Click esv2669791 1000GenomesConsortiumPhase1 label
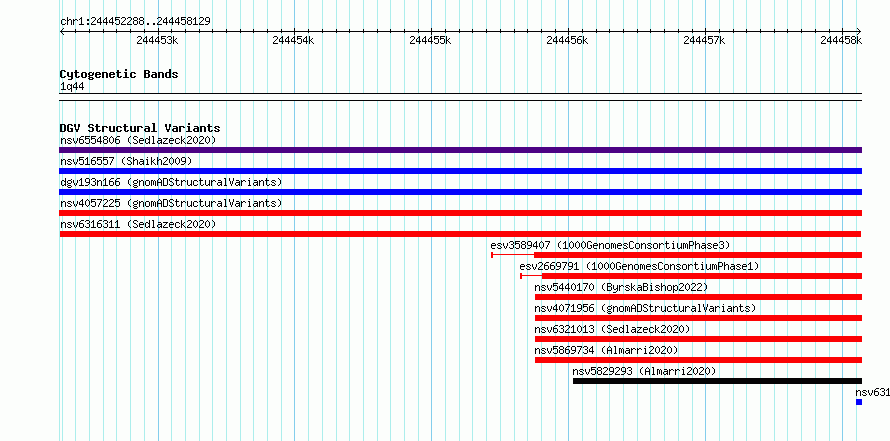This screenshot has height=441, width=890. tap(639, 266)
